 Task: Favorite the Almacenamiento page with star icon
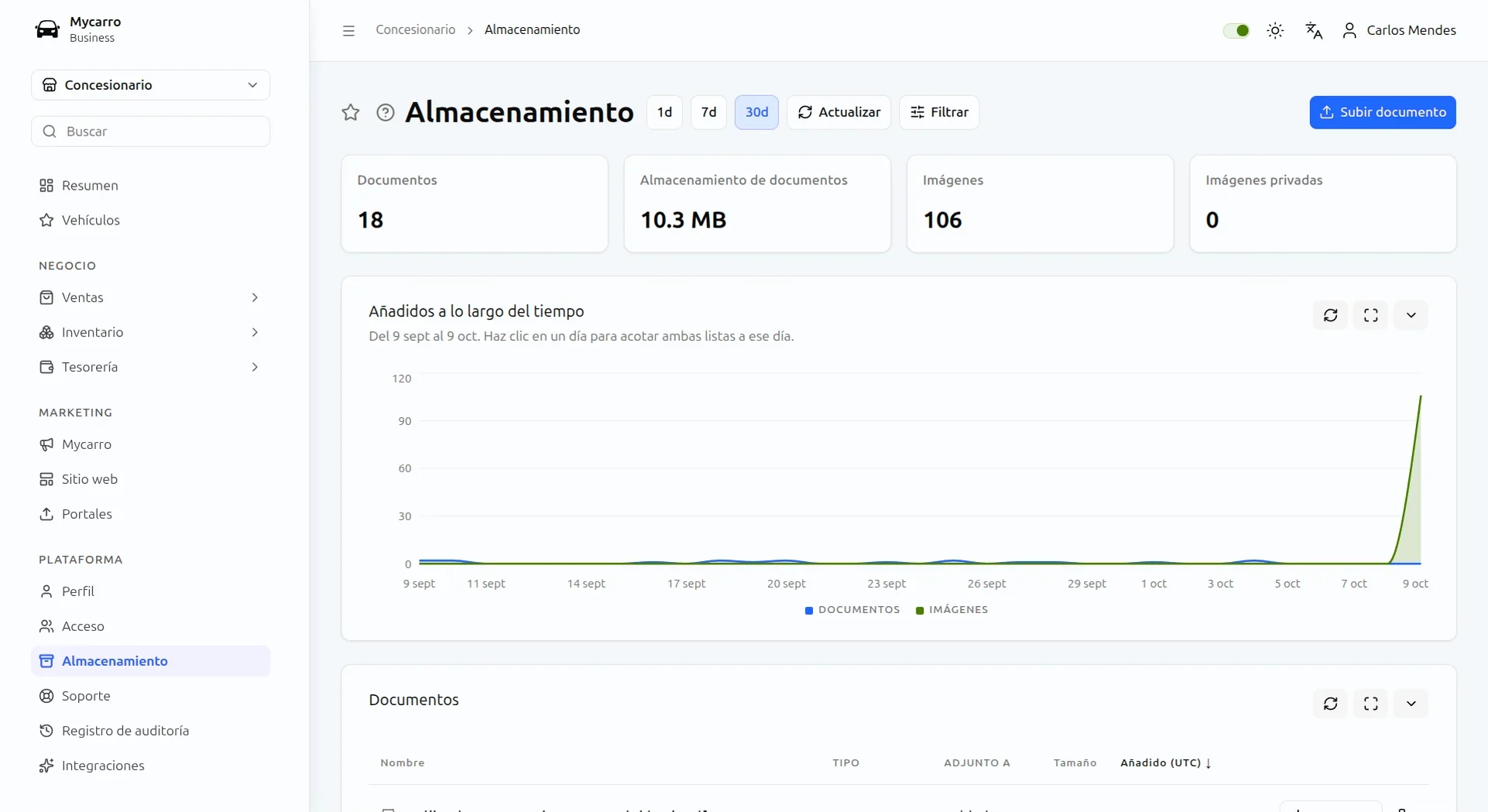[351, 112]
